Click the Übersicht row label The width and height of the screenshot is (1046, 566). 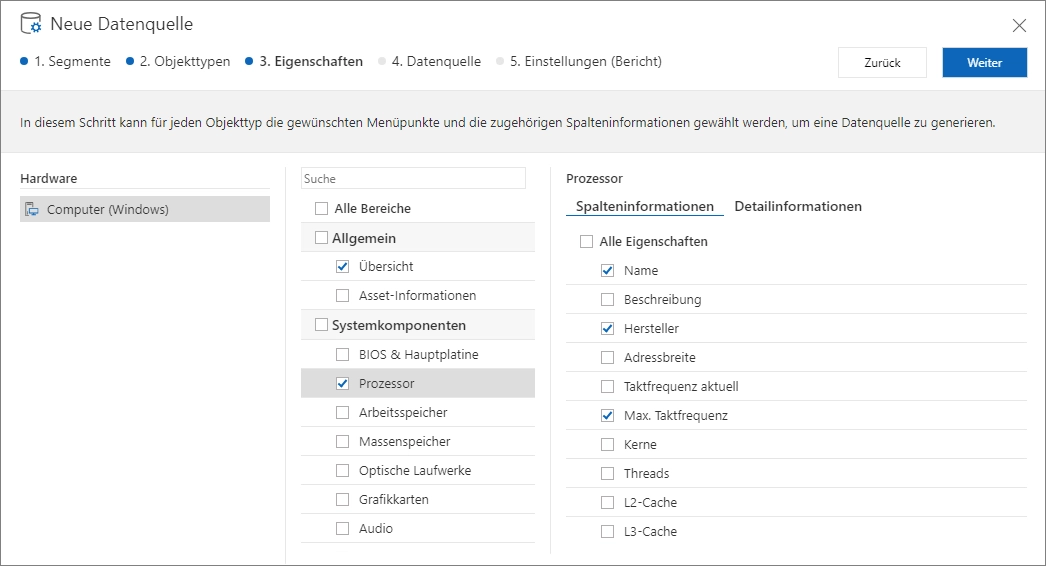pyautogui.click(x=386, y=266)
